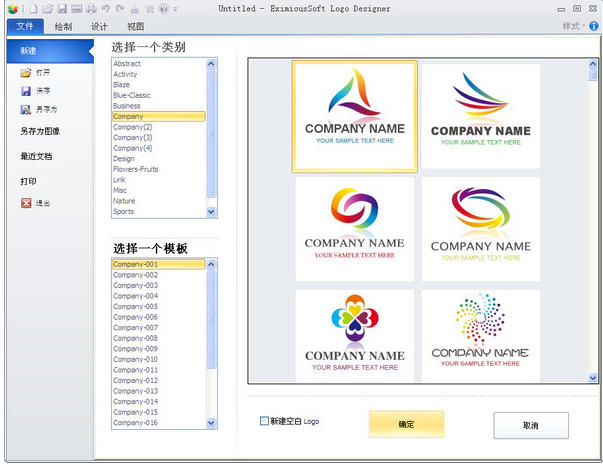Select 新建 in the file sidebar
The height and width of the screenshot is (465, 603).
pos(50,51)
